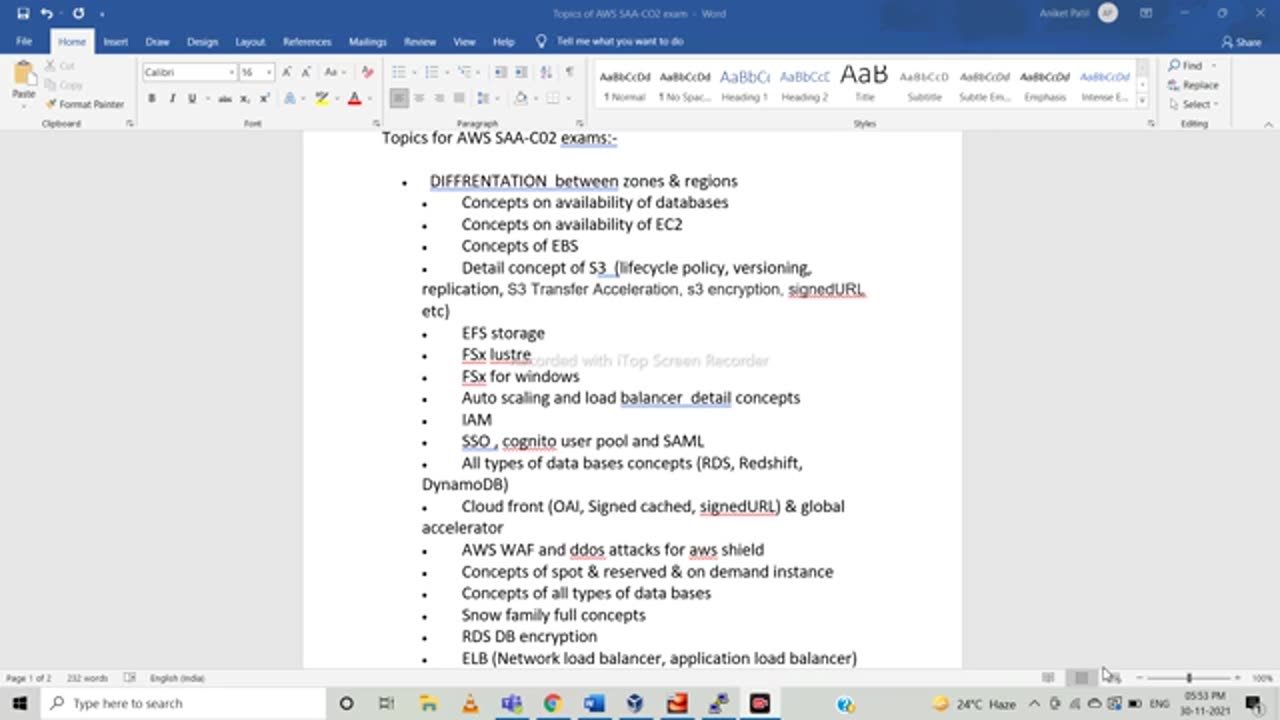Switch to the Mailings tab

pyautogui.click(x=367, y=42)
